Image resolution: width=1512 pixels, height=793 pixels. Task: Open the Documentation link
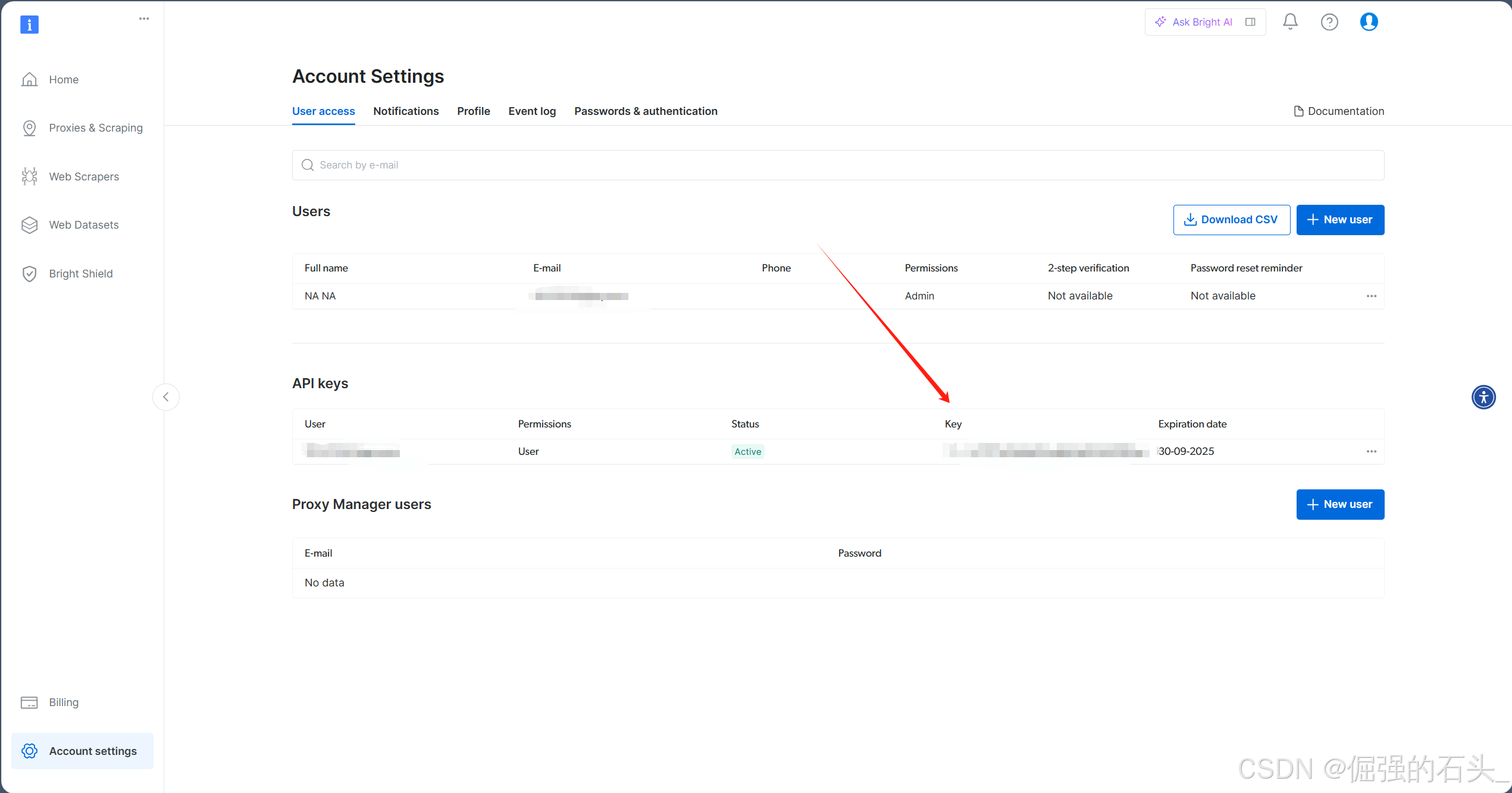pos(1339,111)
